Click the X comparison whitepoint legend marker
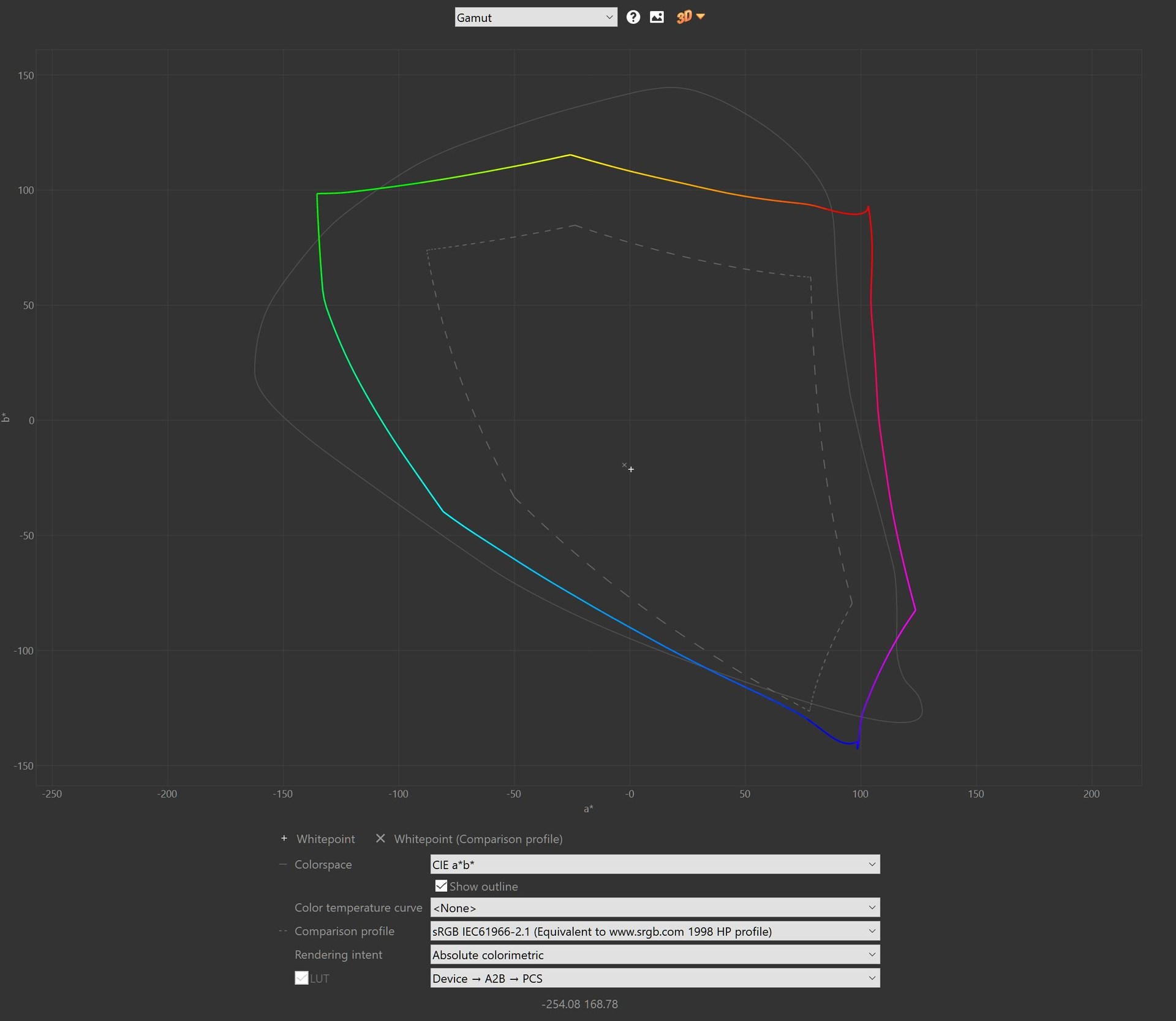Image resolution: width=1176 pixels, height=1021 pixels. tap(380, 838)
